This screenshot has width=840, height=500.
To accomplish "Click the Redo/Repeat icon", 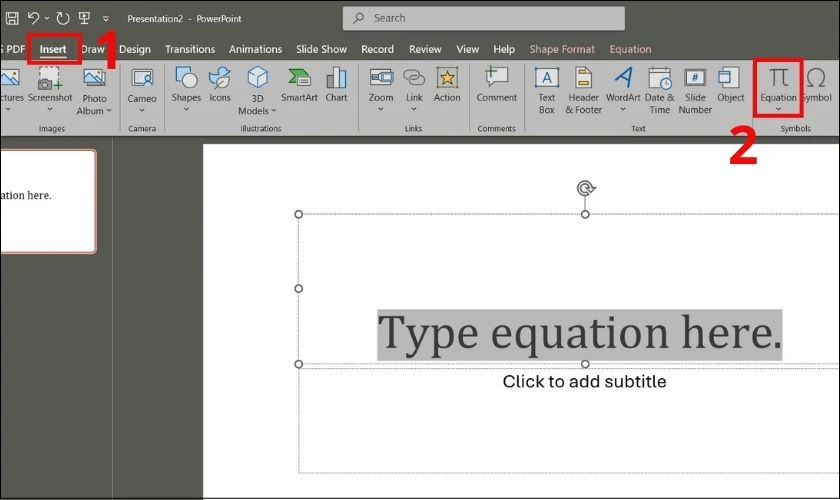I will tap(63, 18).
